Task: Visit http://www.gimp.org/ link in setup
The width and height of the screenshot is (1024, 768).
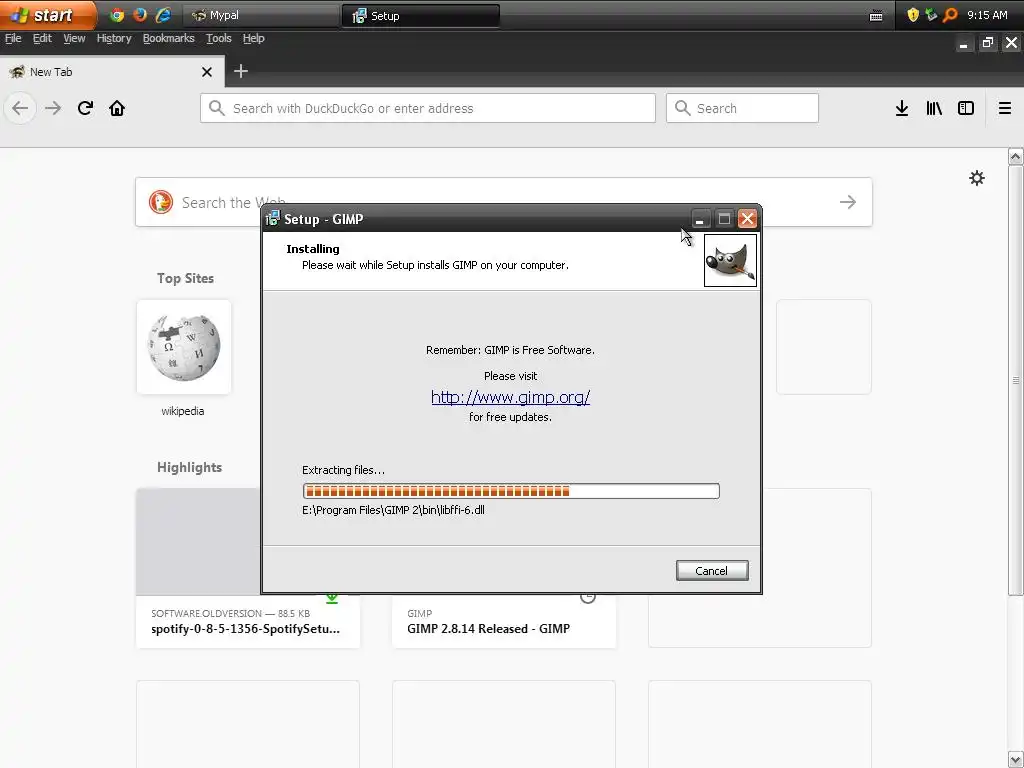Action: 511,397
